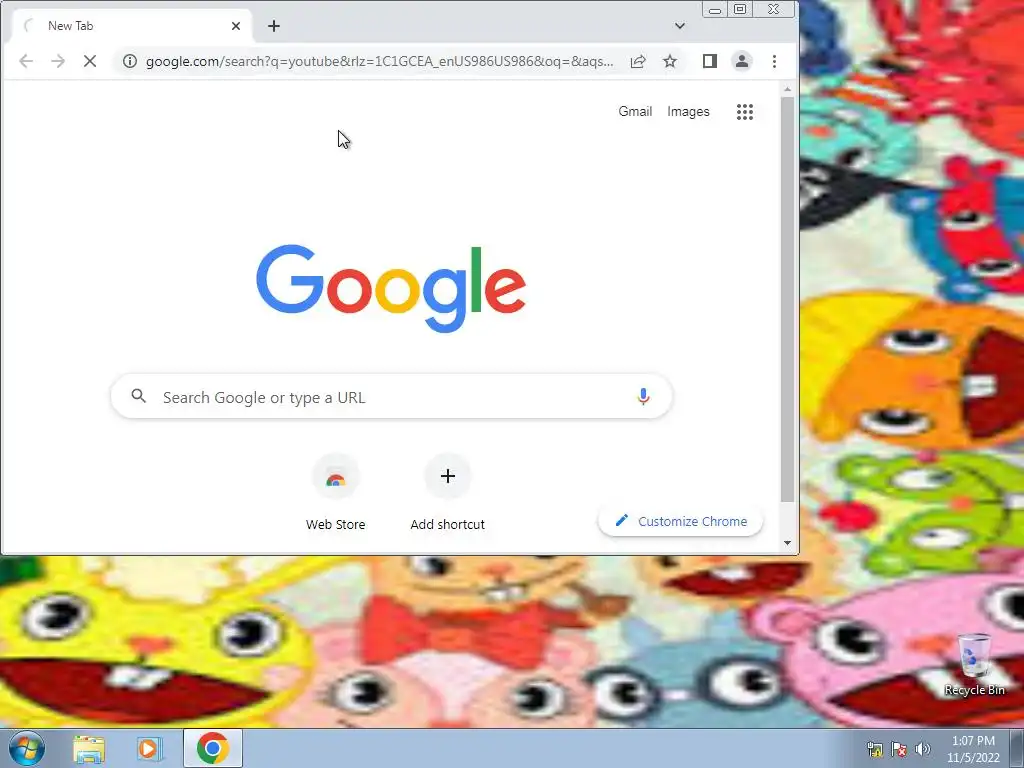
Task: Open Gmail link
Action: coord(635,112)
